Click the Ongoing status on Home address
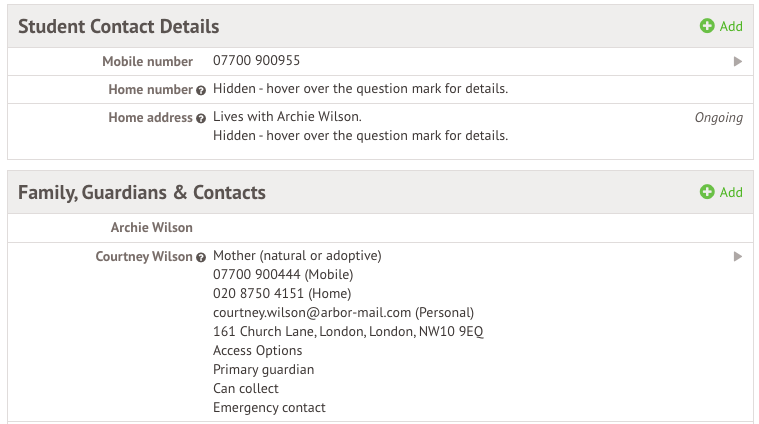 (x=718, y=118)
